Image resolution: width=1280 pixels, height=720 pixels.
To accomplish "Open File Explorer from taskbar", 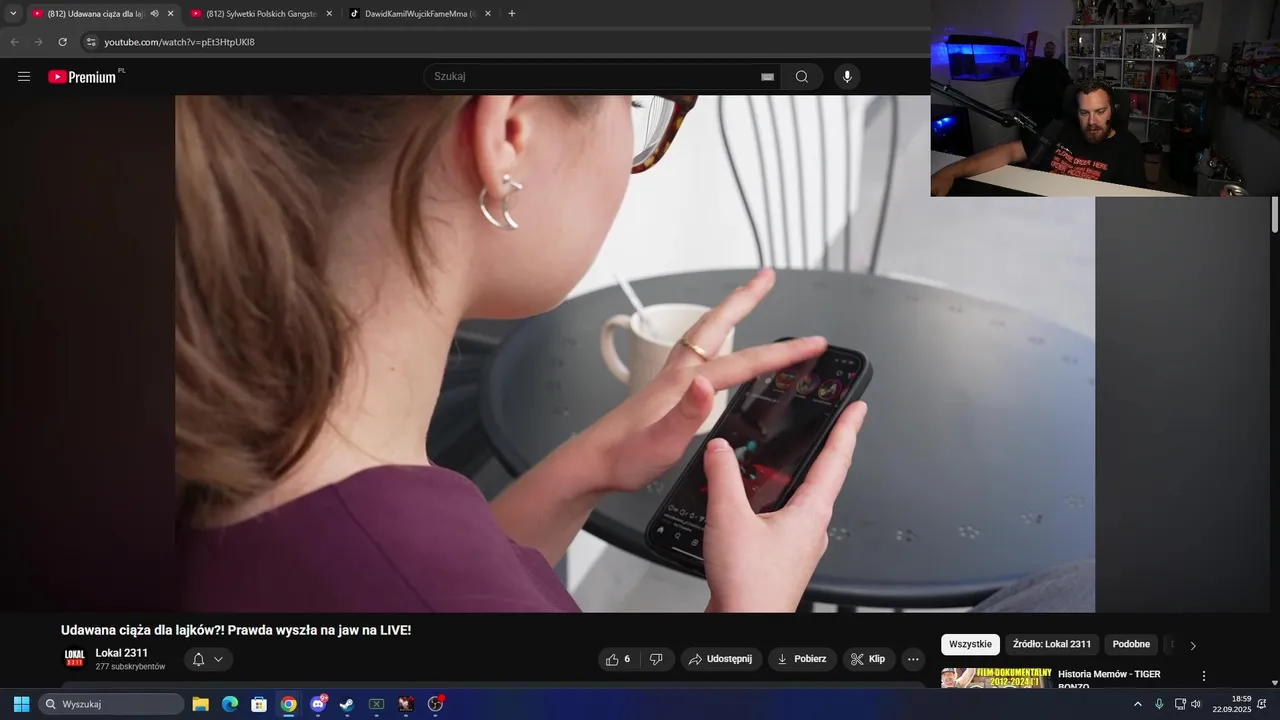I will pyautogui.click(x=200, y=704).
